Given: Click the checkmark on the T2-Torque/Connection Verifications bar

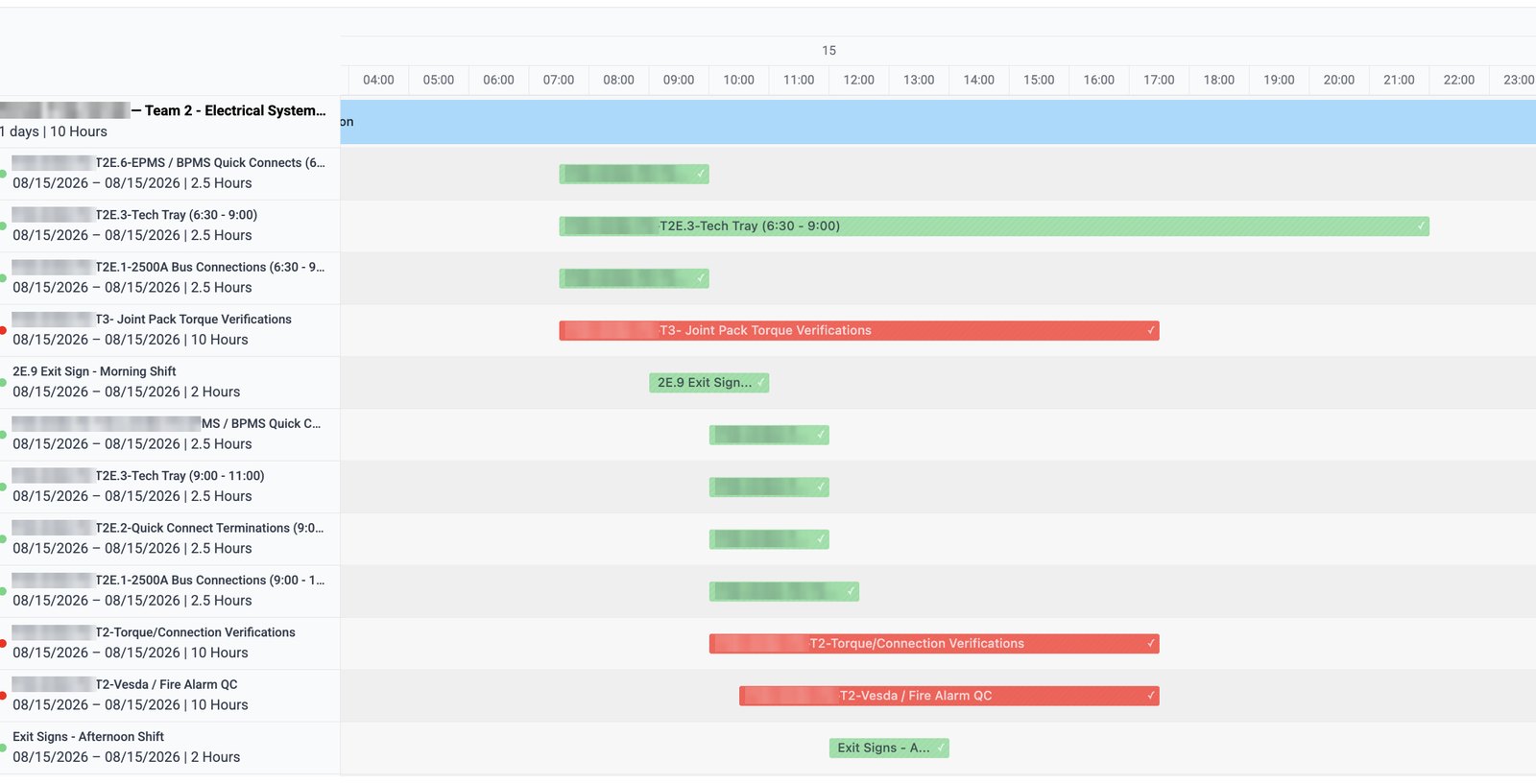Looking at the screenshot, I should click(x=1150, y=644).
